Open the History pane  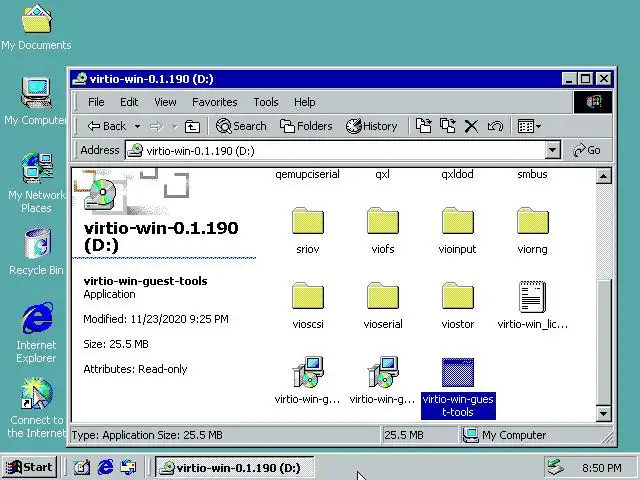point(371,126)
